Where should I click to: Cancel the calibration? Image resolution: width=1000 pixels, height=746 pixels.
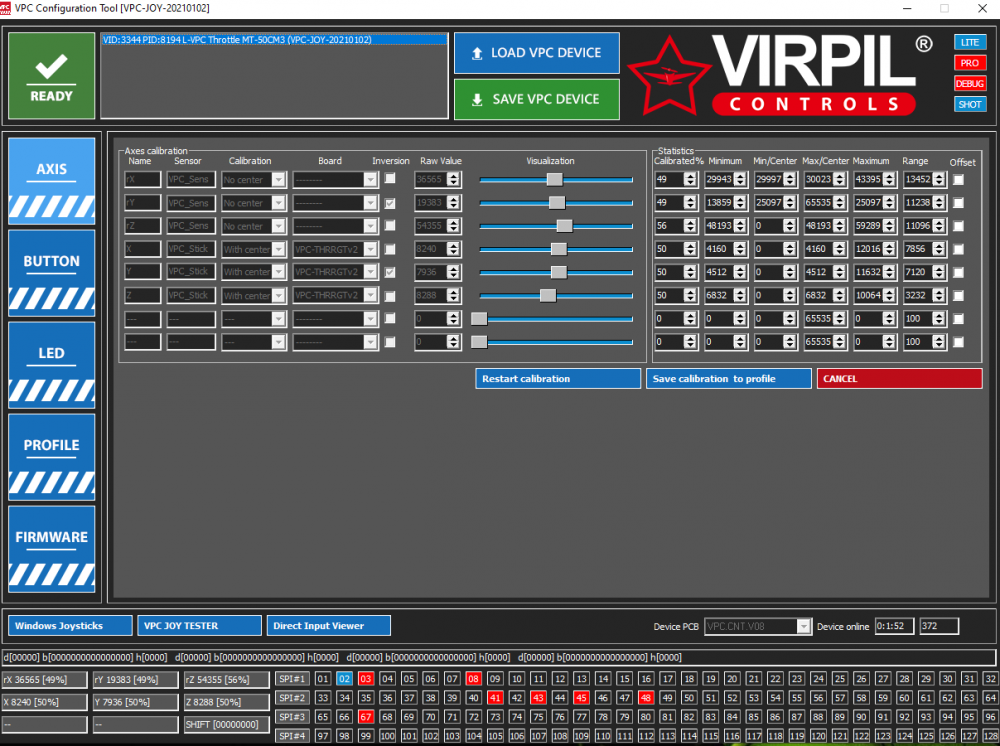click(899, 378)
